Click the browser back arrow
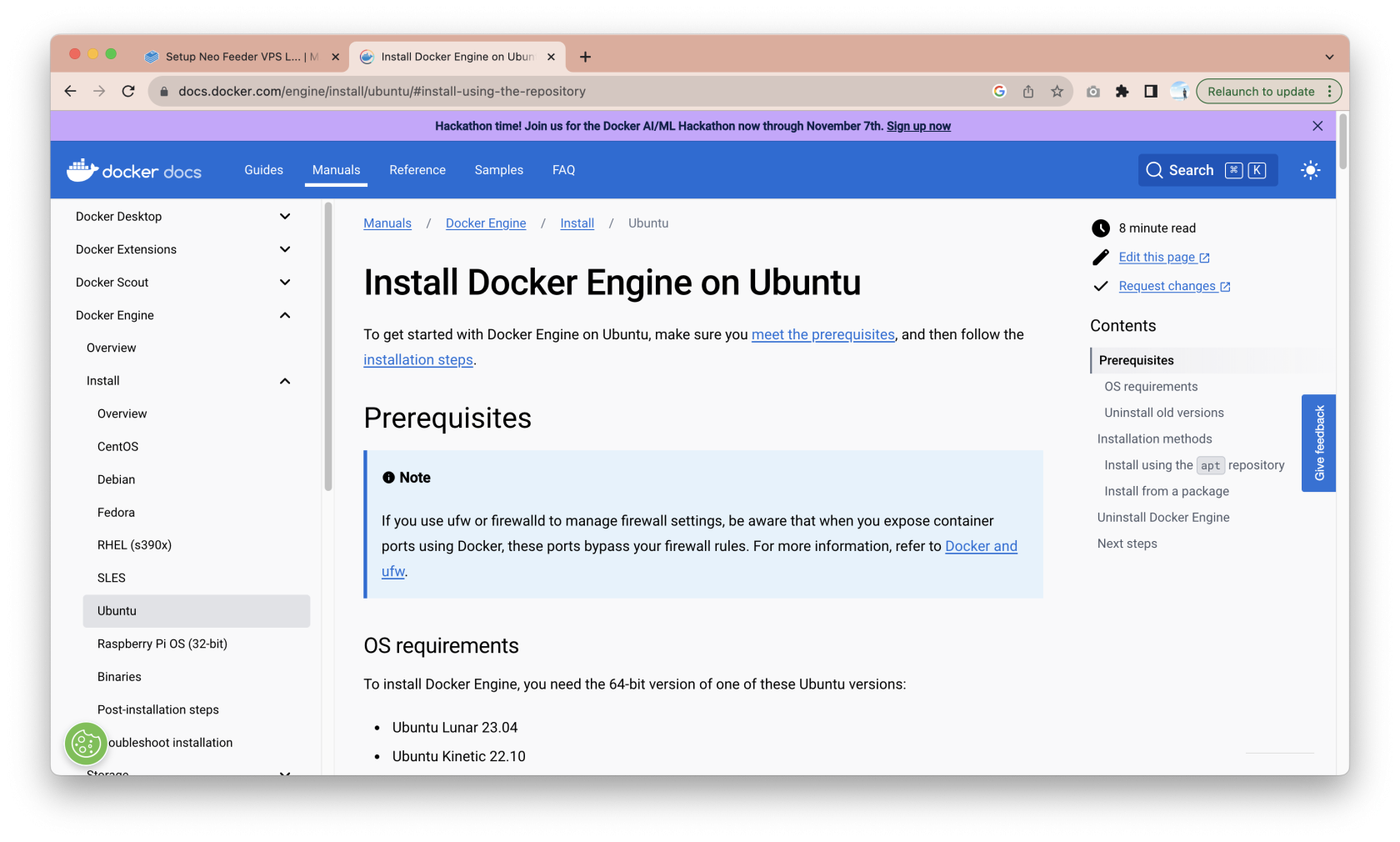The height and width of the screenshot is (842, 1400). [70, 91]
